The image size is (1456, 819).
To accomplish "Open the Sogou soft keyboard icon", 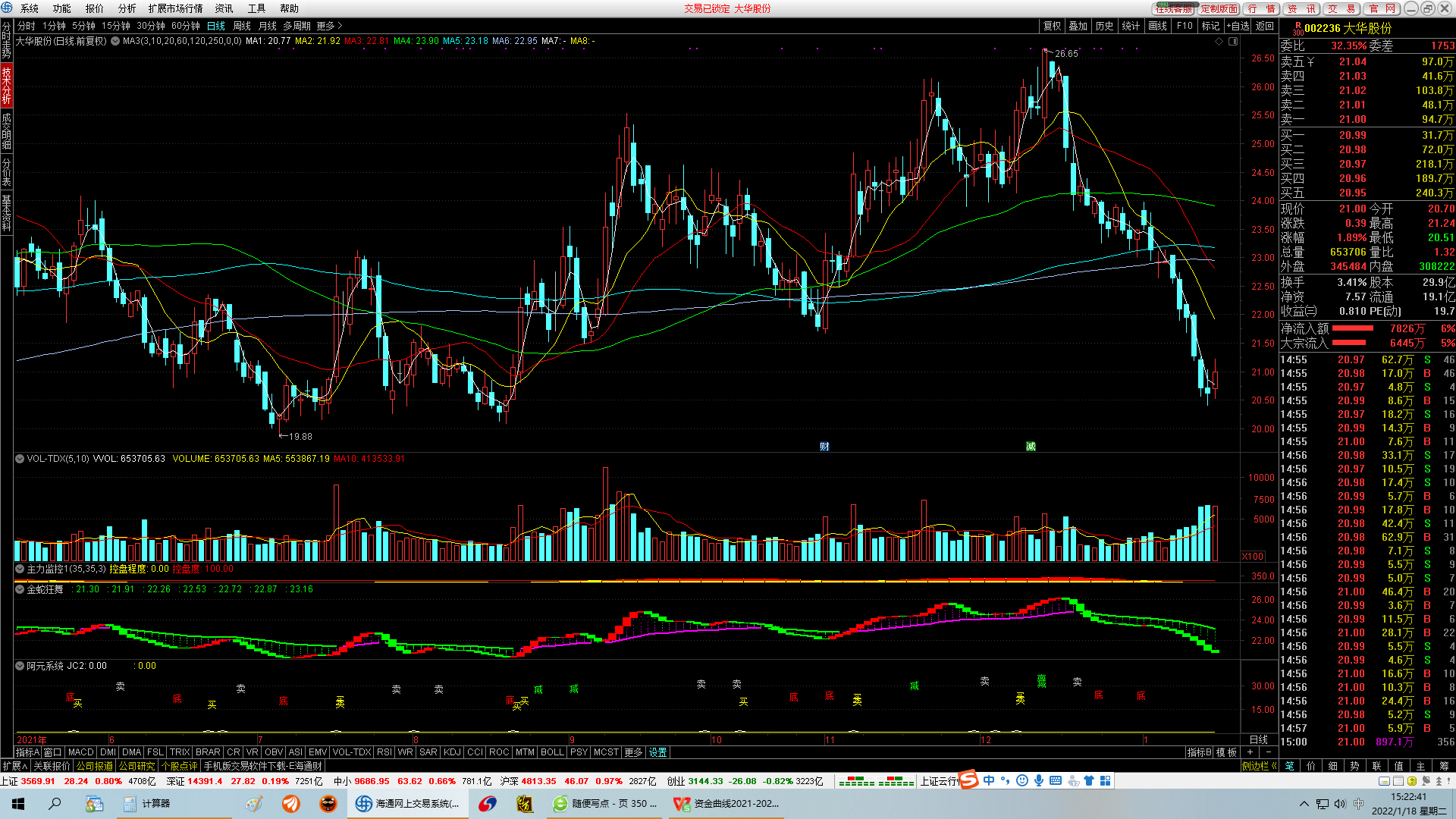I will [x=1055, y=780].
